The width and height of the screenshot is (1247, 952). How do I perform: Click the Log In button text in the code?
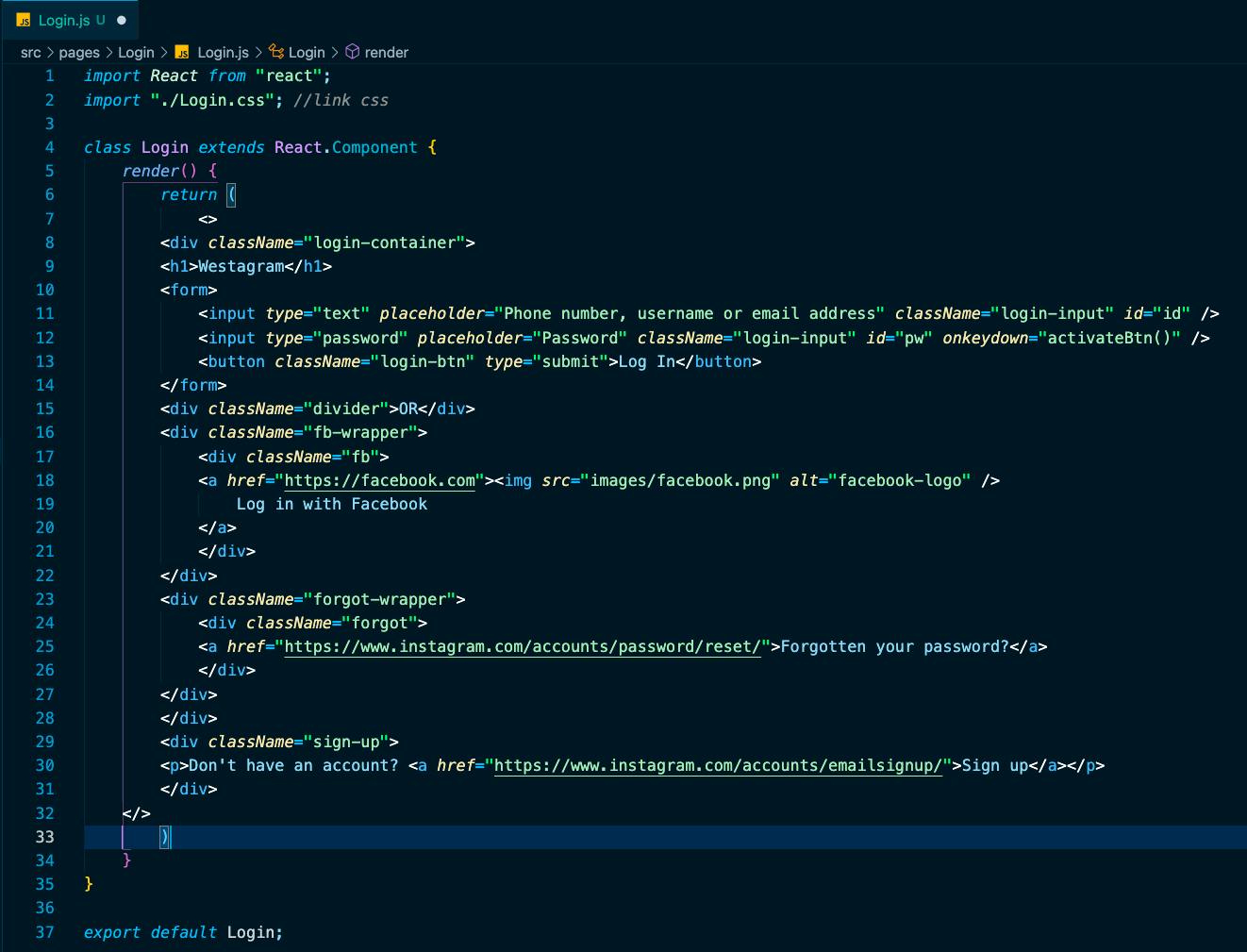point(647,361)
